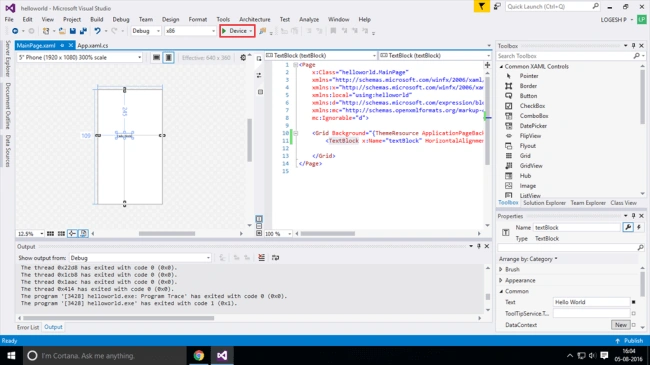Collapse the Common XAML Controls group
Image resolution: width=650 pixels, height=365 pixels.
point(501,66)
